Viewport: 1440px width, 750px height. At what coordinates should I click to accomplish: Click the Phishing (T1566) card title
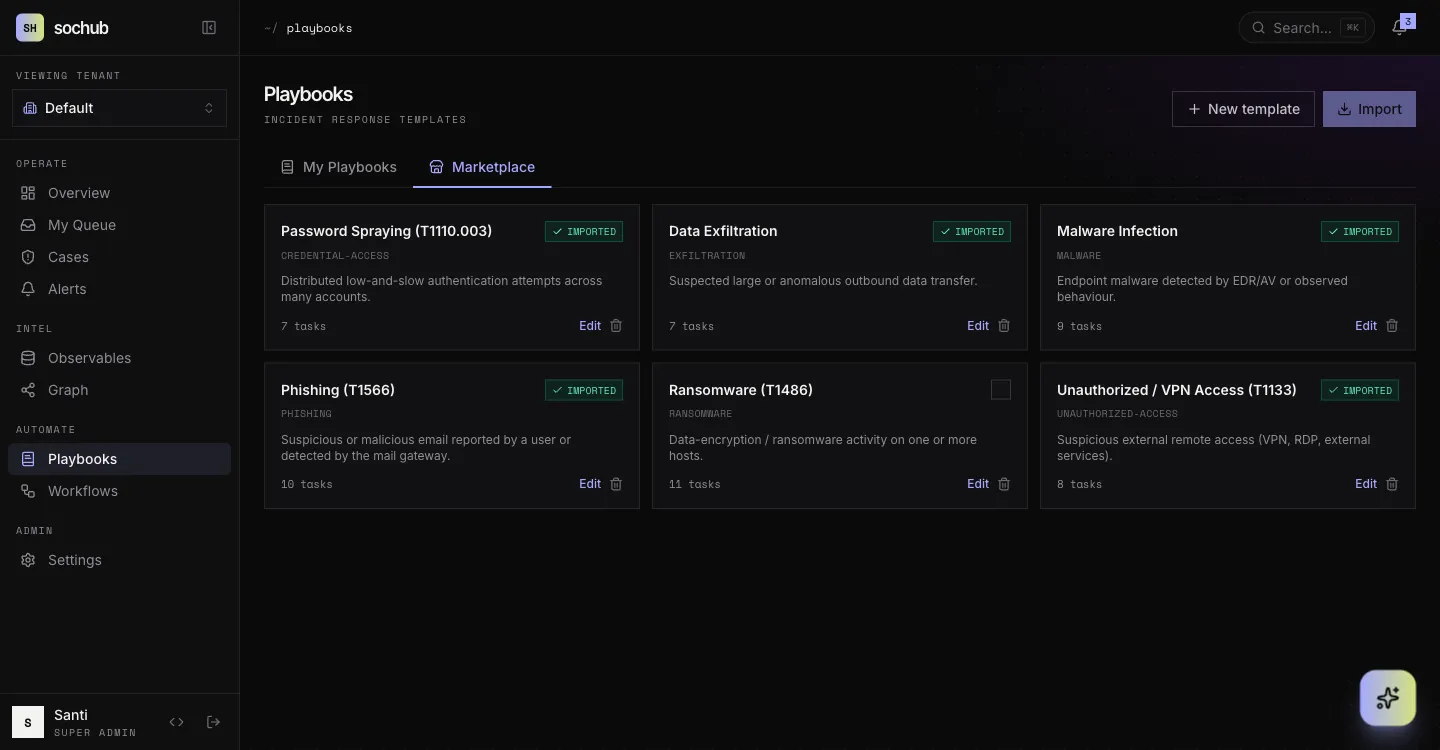pyautogui.click(x=338, y=390)
